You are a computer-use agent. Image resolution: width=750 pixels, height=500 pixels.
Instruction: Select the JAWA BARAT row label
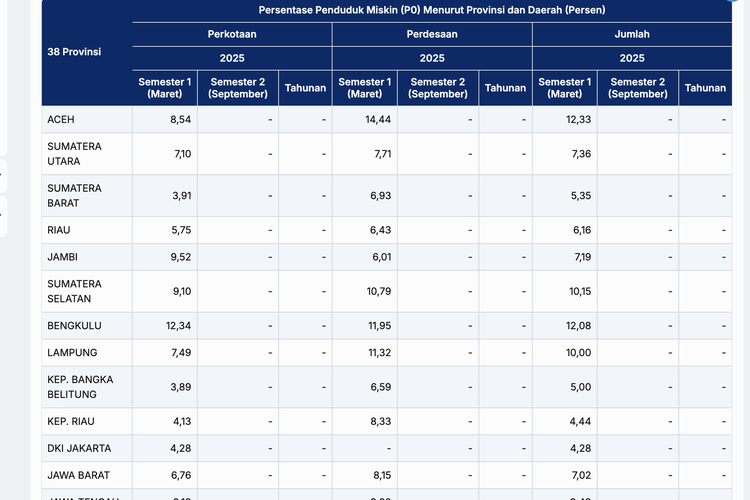(x=78, y=475)
